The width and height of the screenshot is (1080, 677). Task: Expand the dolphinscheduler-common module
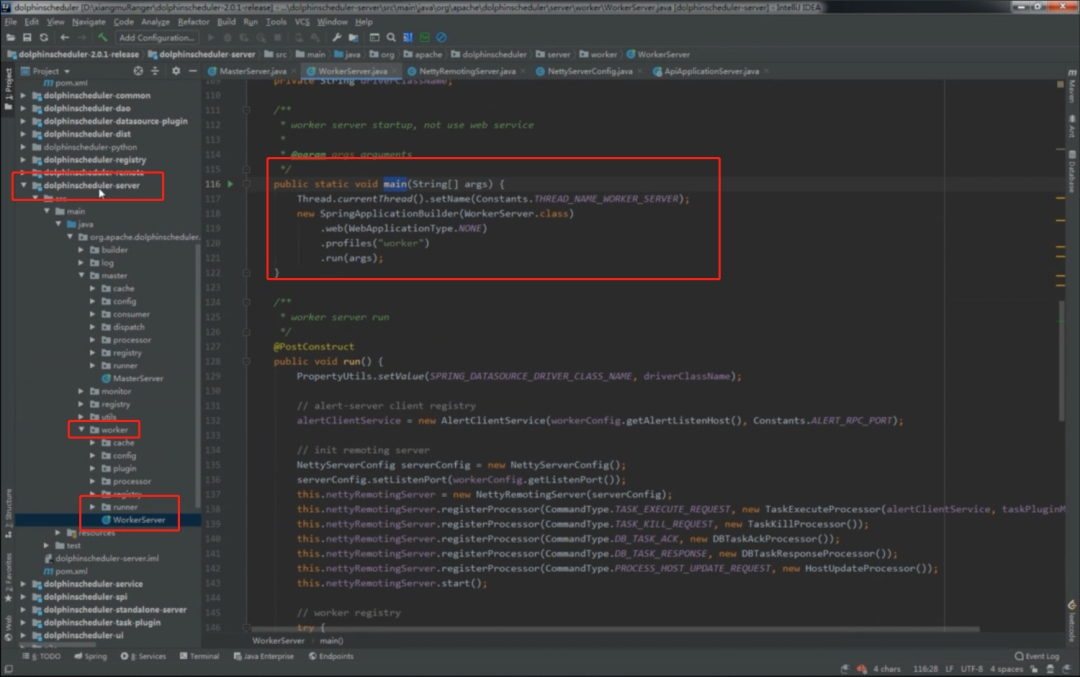[23, 96]
